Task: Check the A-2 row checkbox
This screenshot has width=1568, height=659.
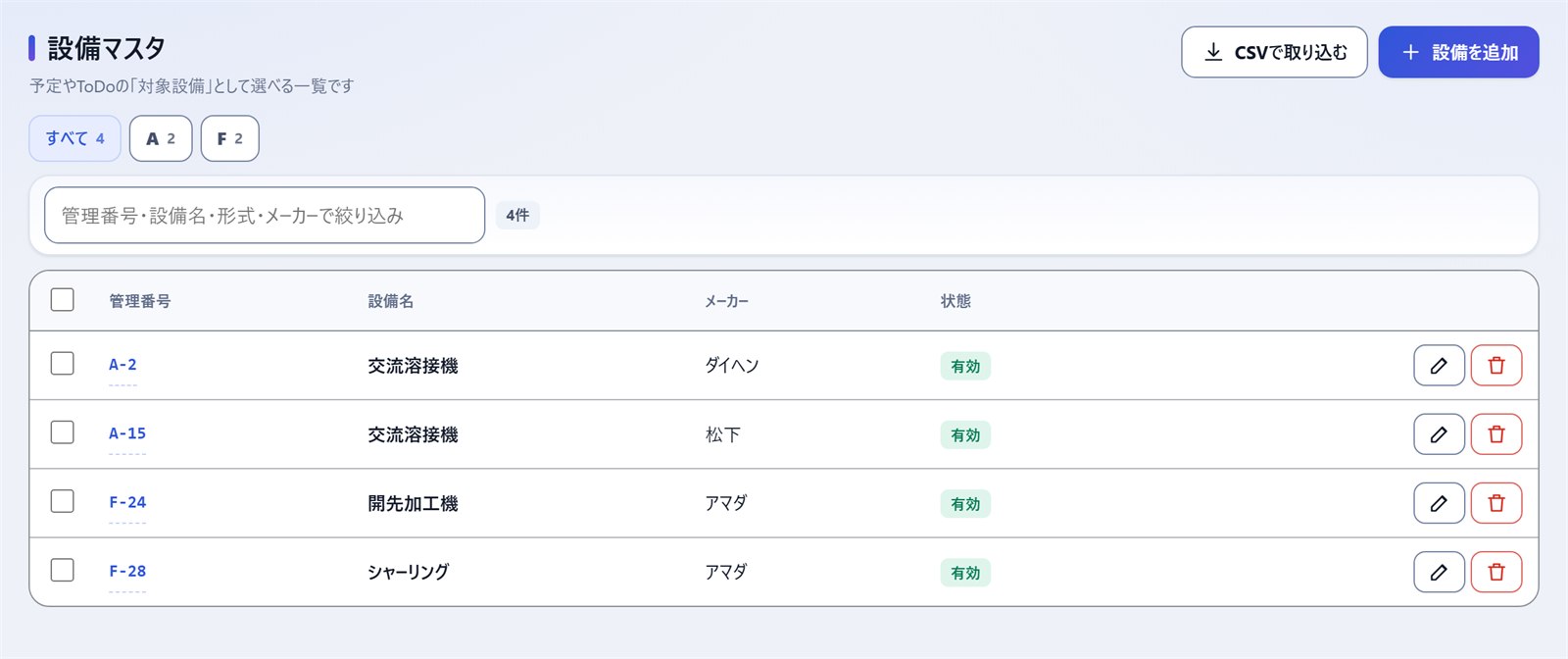Action: click(x=62, y=363)
